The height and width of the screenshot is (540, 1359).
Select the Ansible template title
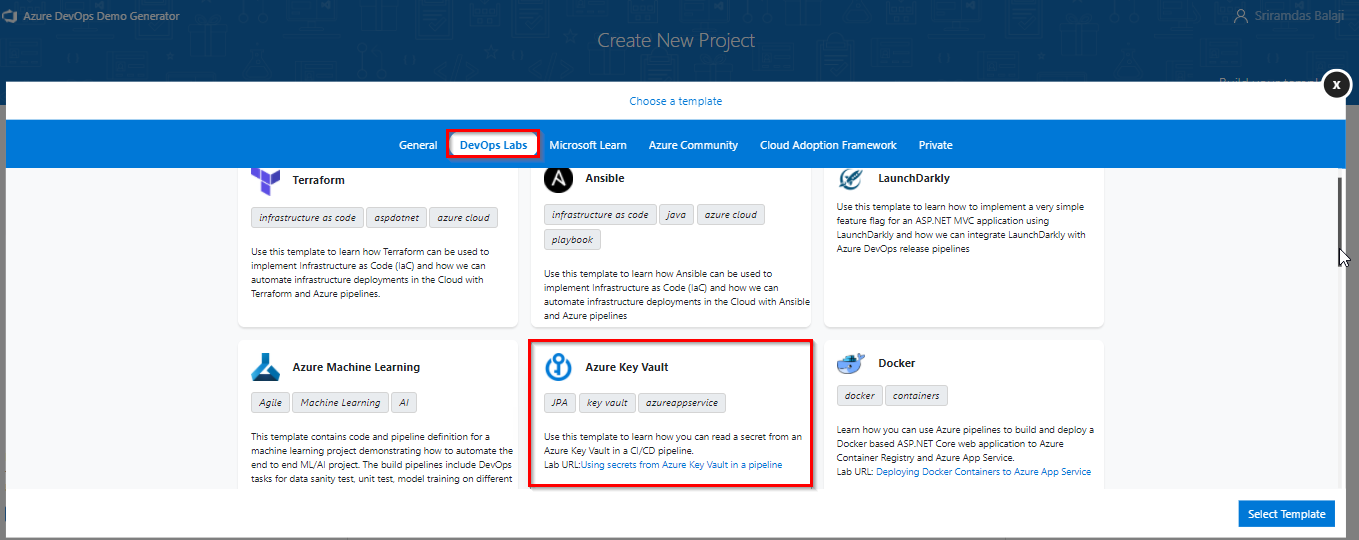pyautogui.click(x=605, y=178)
